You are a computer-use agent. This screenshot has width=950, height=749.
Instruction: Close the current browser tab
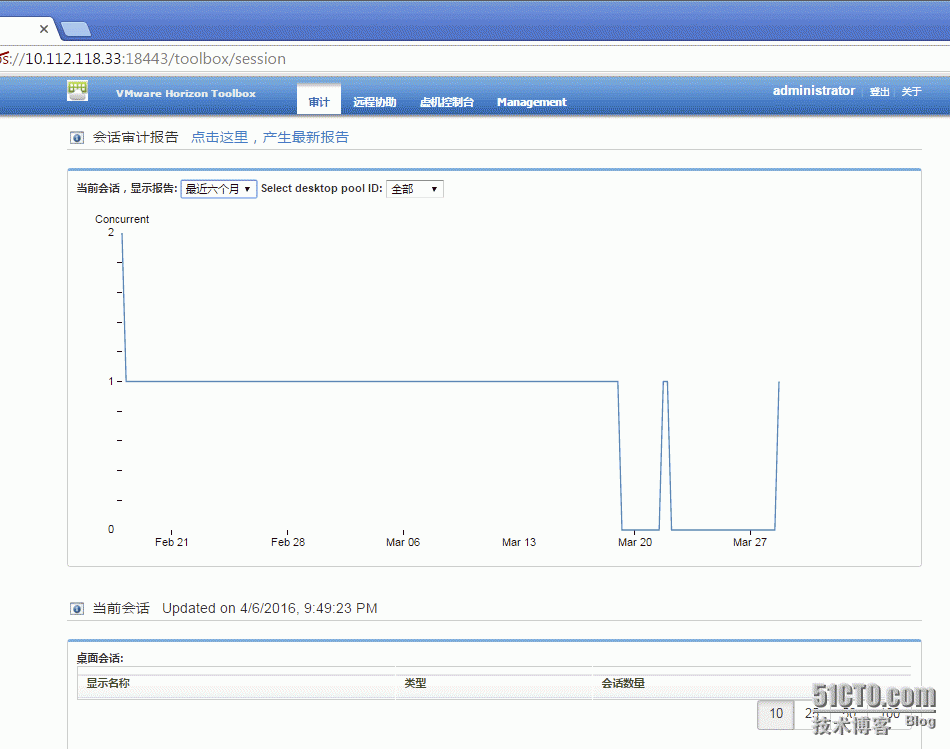click(44, 28)
